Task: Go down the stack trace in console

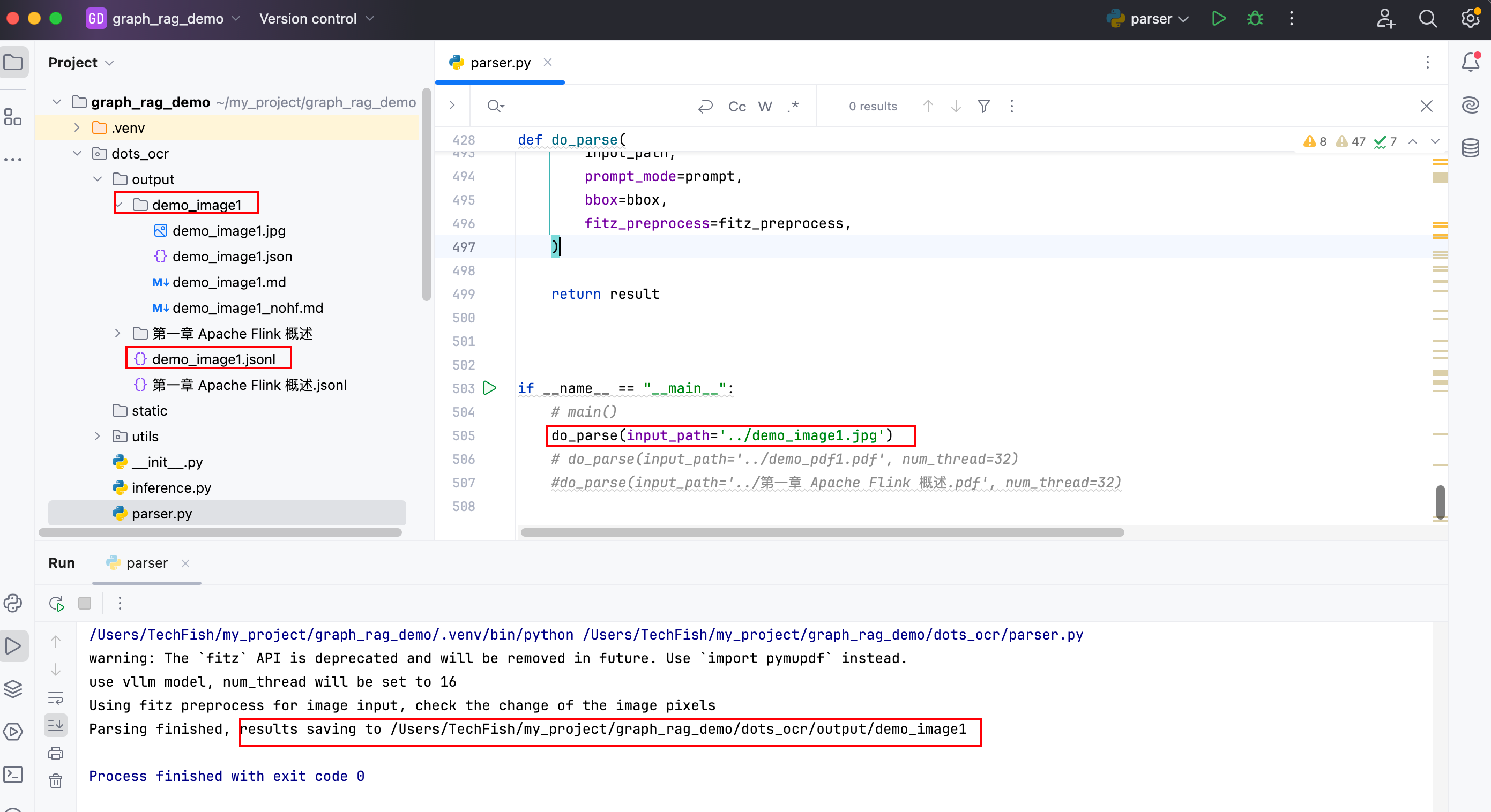Action: click(56, 669)
